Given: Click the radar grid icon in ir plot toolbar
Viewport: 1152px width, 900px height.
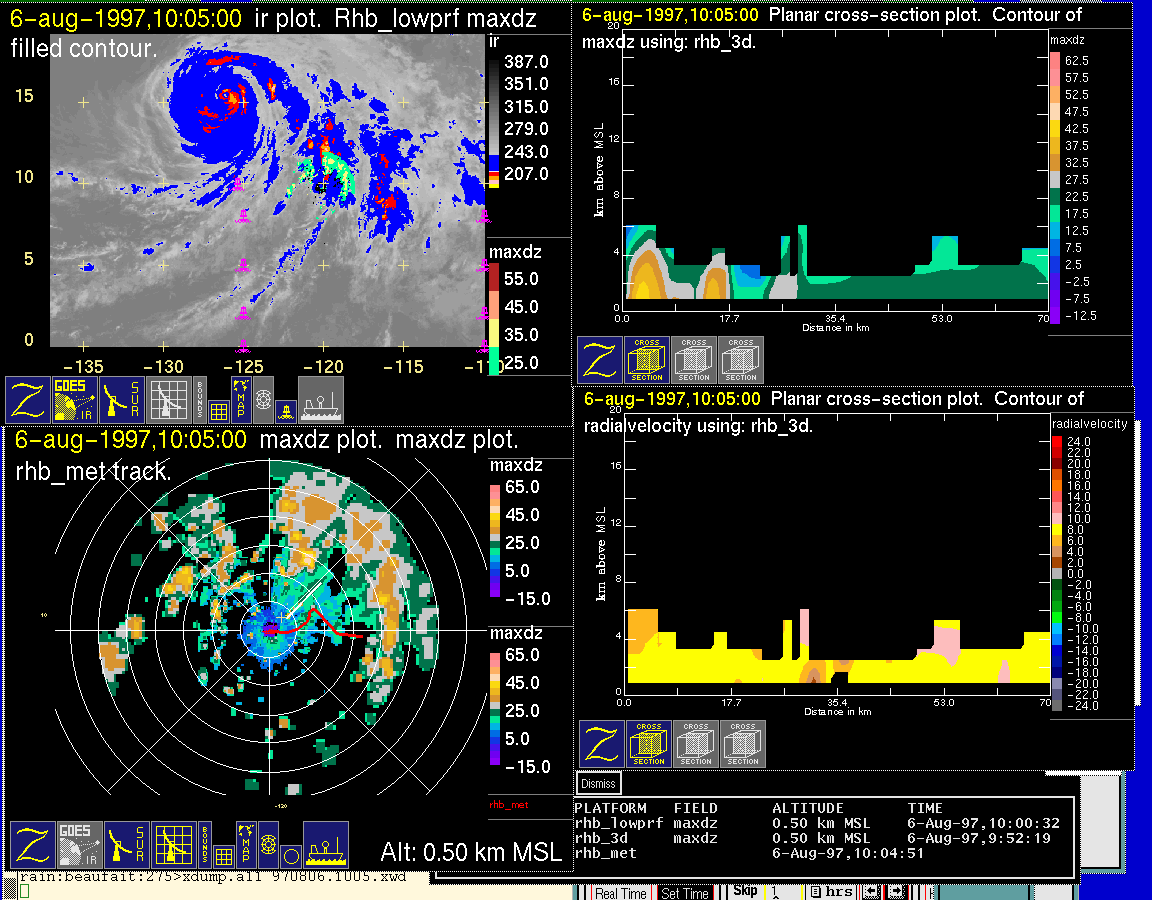Looking at the screenshot, I should point(168,399).
